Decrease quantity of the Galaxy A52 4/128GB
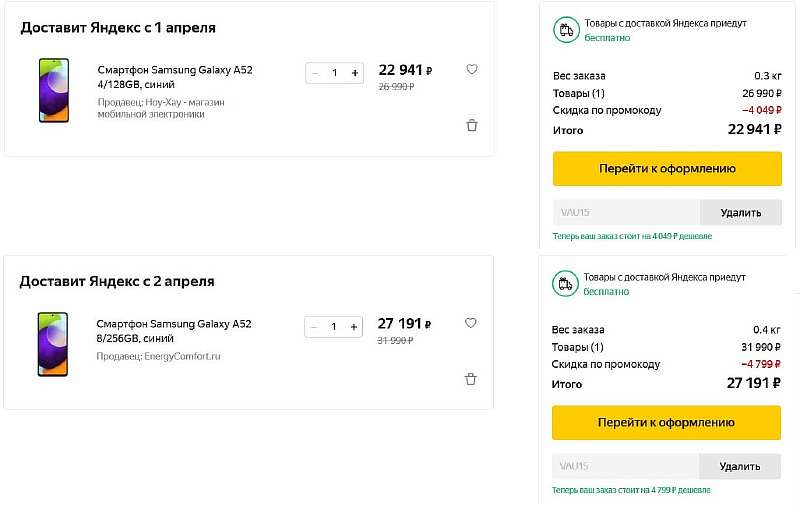Image resolution: width=800 pixels, height=506 pixels. coord(316,73)
